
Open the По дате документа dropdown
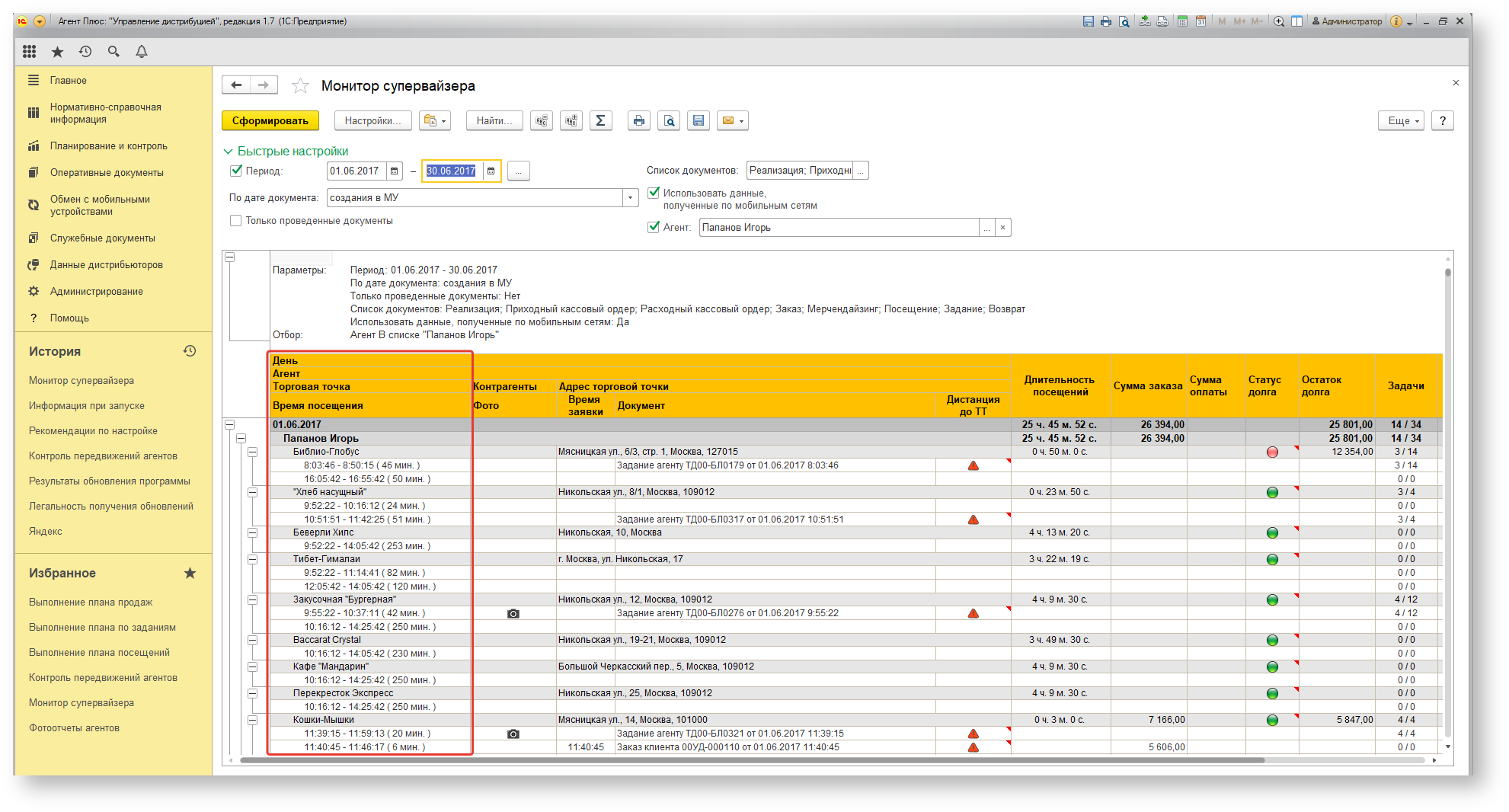tap(630, 198)
